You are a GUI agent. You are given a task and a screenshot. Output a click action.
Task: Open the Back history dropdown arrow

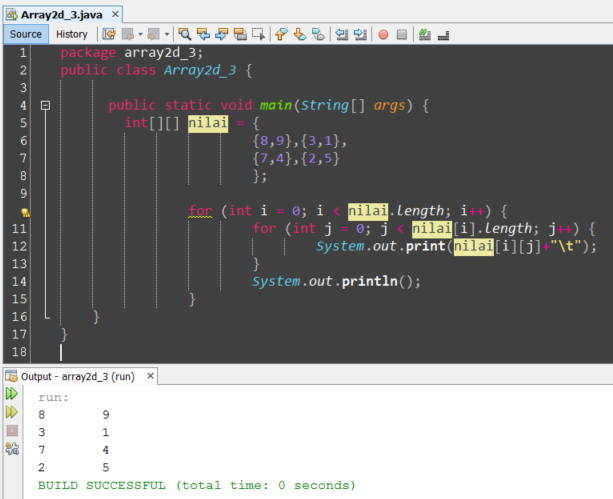click(x=140, y=34)
